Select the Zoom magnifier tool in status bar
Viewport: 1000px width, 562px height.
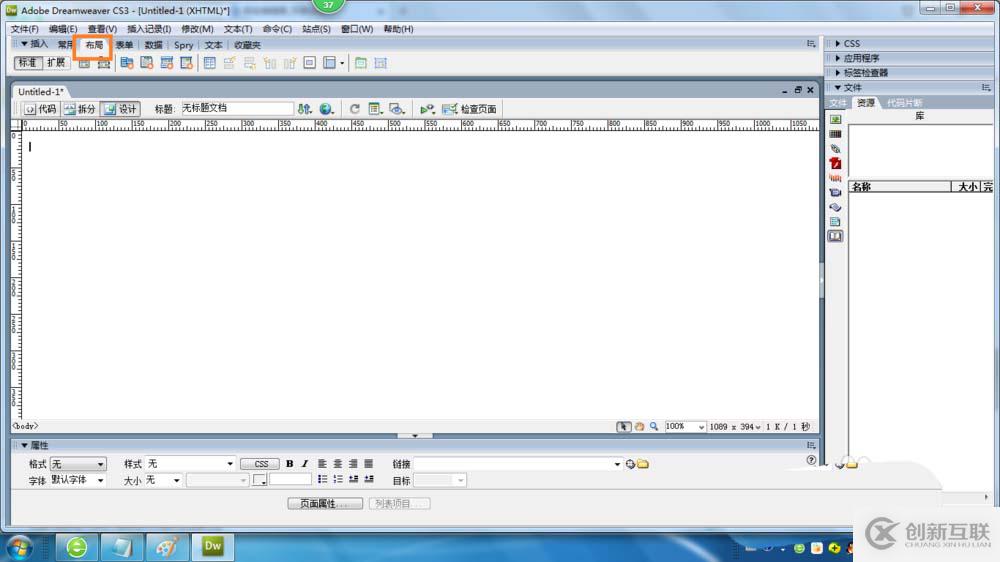point(654,426)
